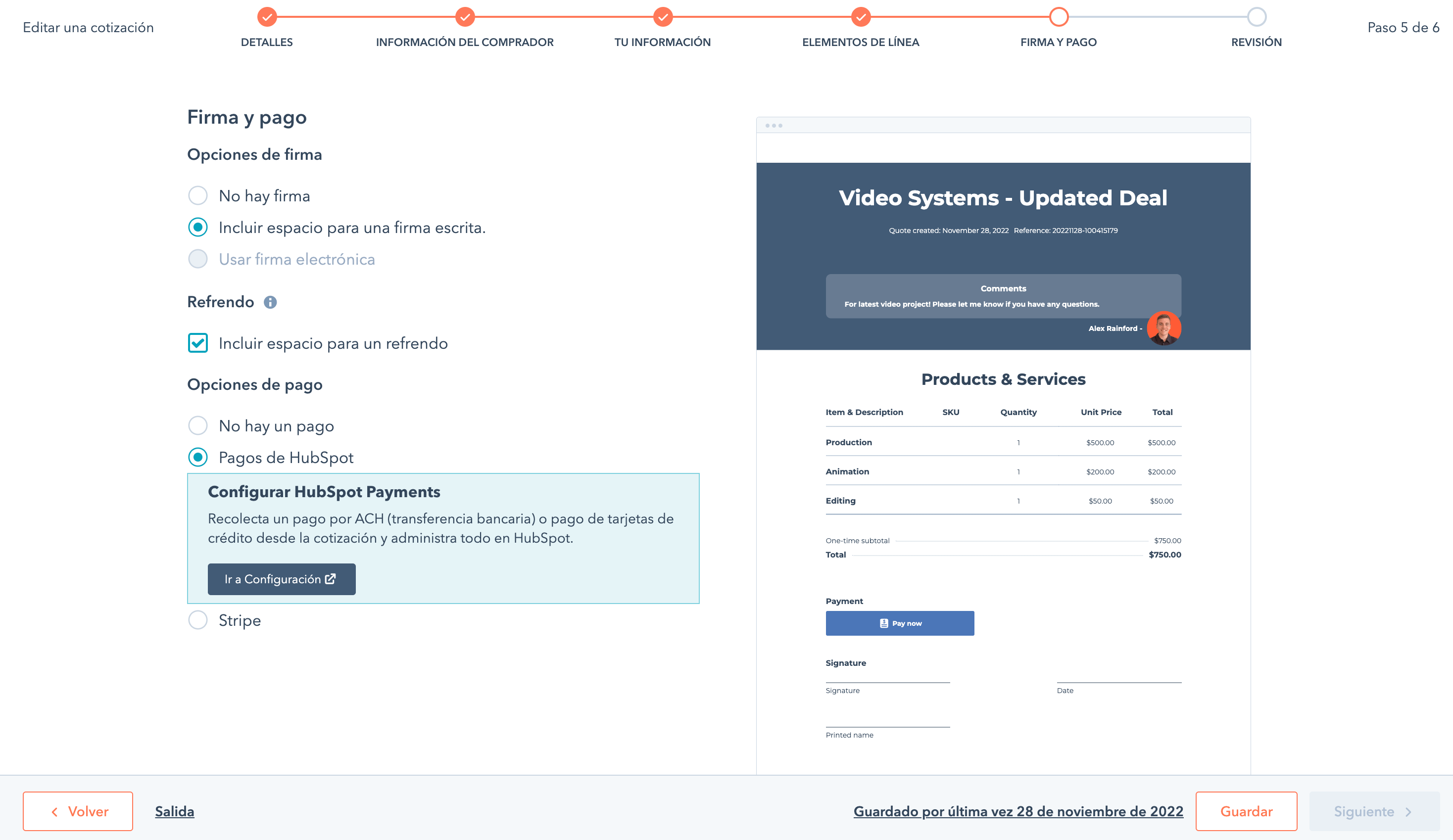The width and height of the screenshot is (1453, 840).
Task: Open Ir a Configuración external link button
Action: click(x=282, y=579)
